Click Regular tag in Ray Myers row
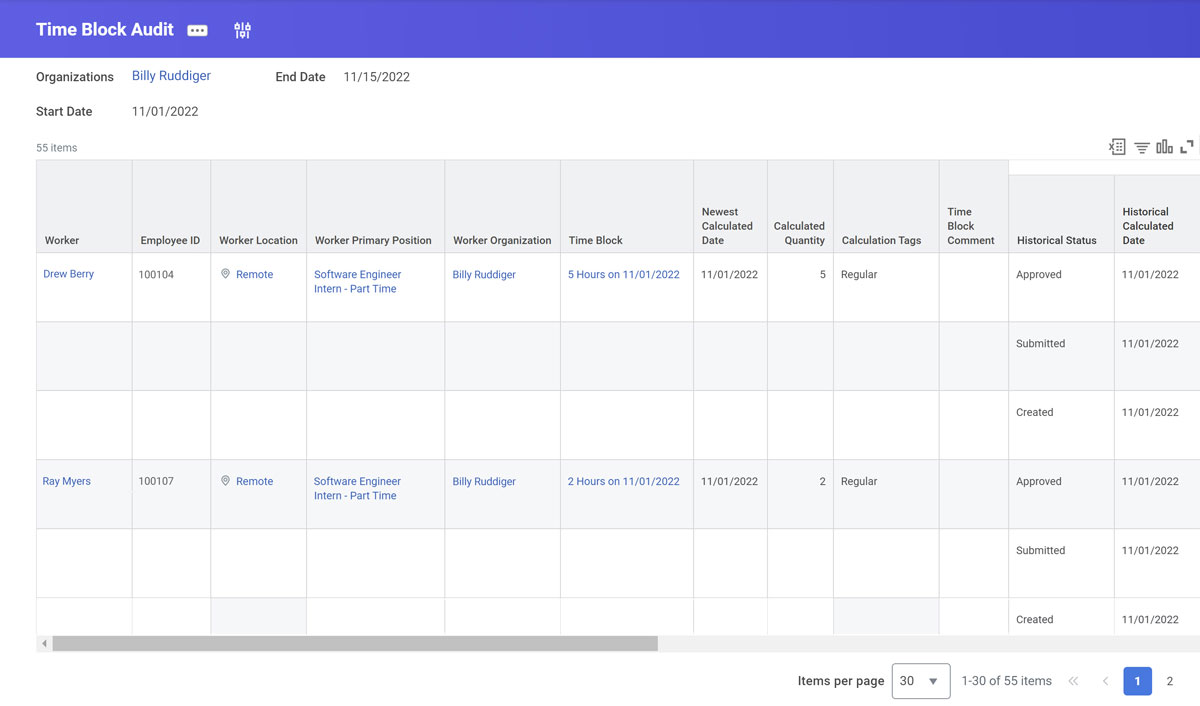Screen dimensions: 1200x706 [x=859, y=481]
